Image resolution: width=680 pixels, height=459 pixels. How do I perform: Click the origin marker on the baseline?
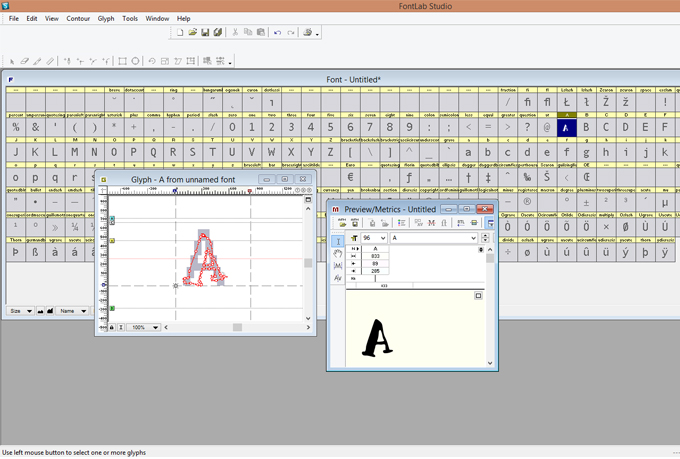point(176,286)
